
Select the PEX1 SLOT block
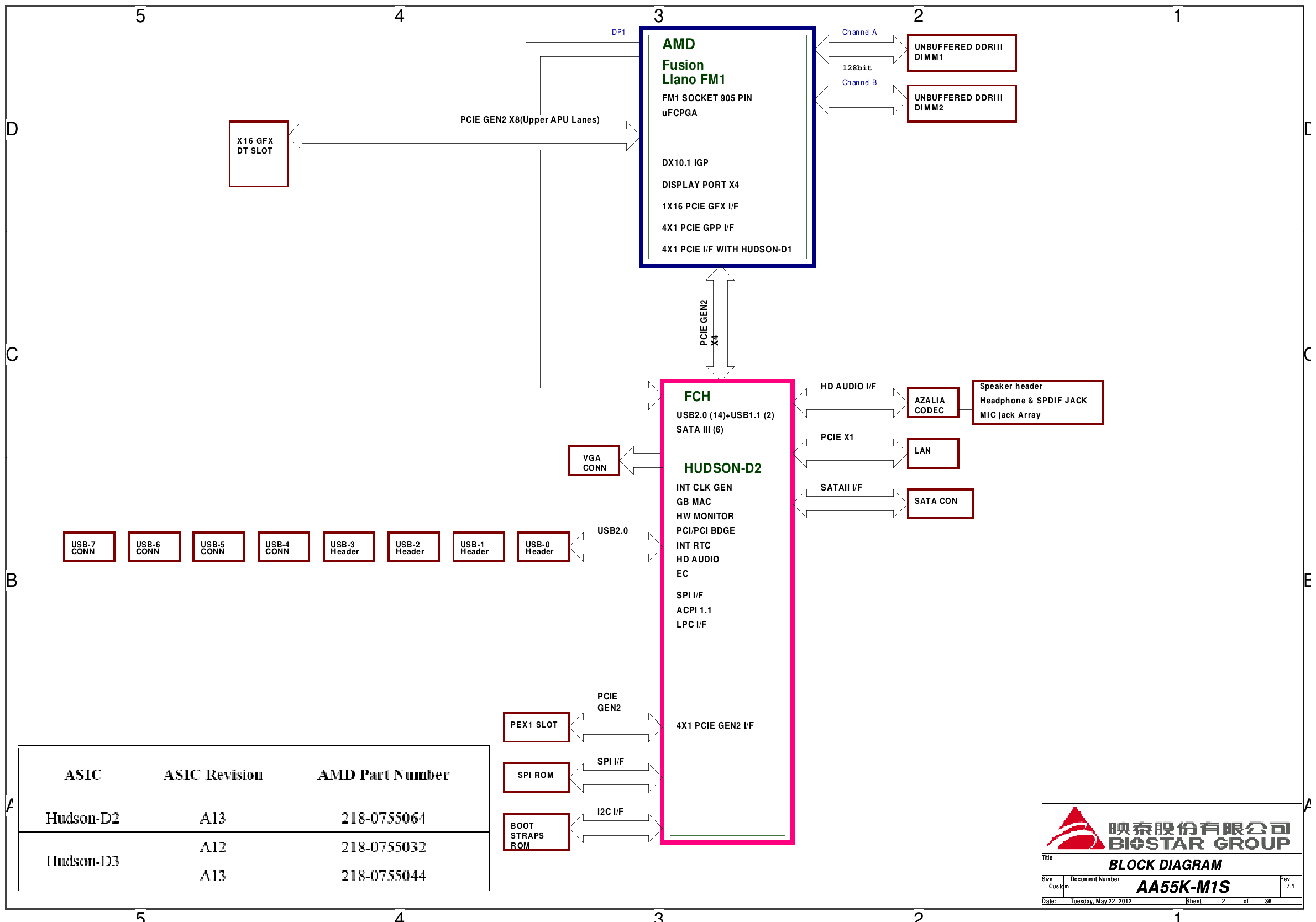click(x=536, y=727)
